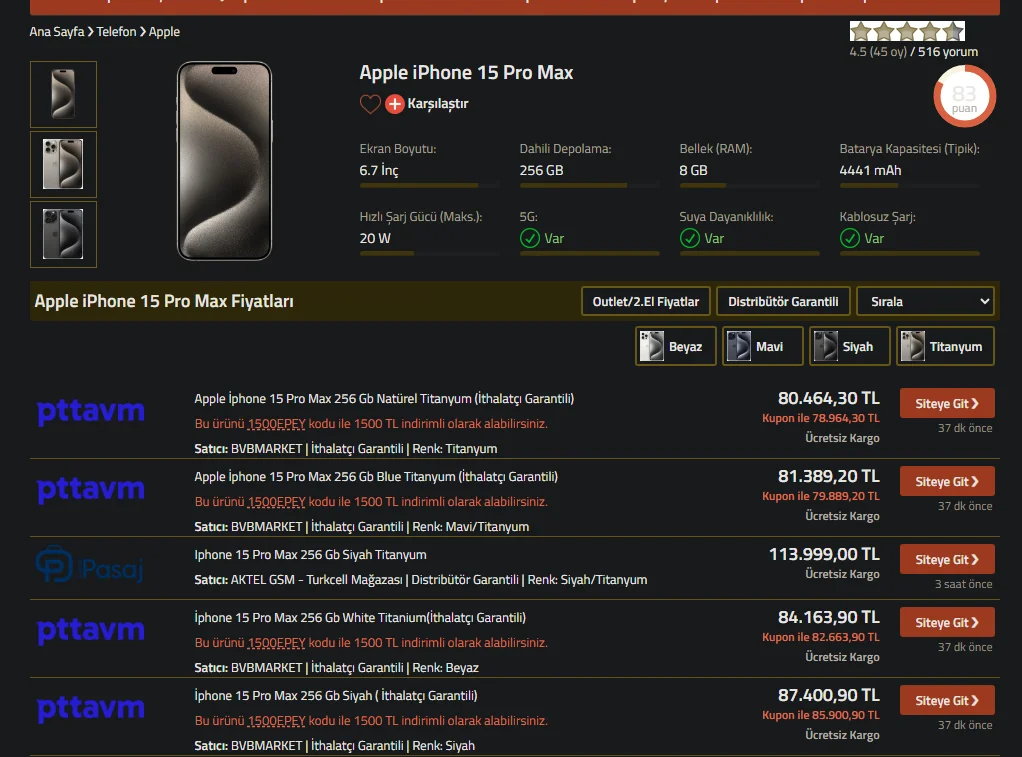Open White Titanium listing title
The width and height of the screenshot is (1022, 757).
[360, 617]
